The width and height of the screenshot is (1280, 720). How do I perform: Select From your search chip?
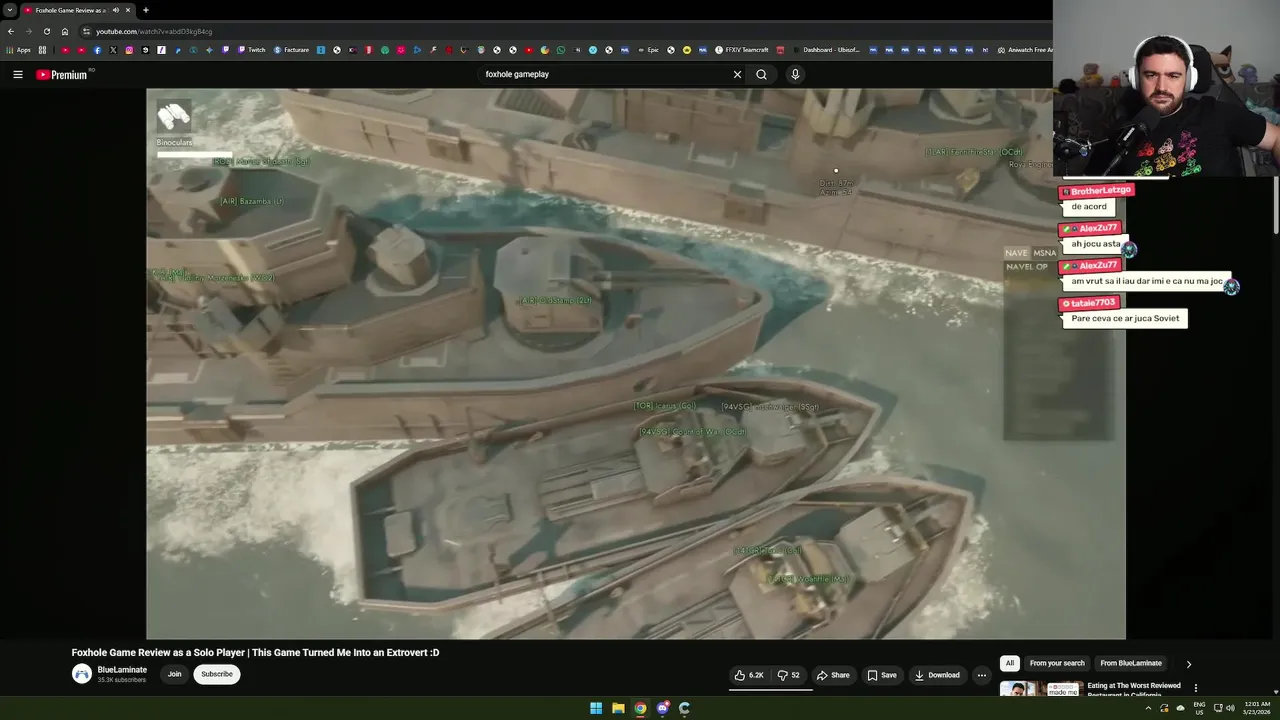[x=1057, y=663]
